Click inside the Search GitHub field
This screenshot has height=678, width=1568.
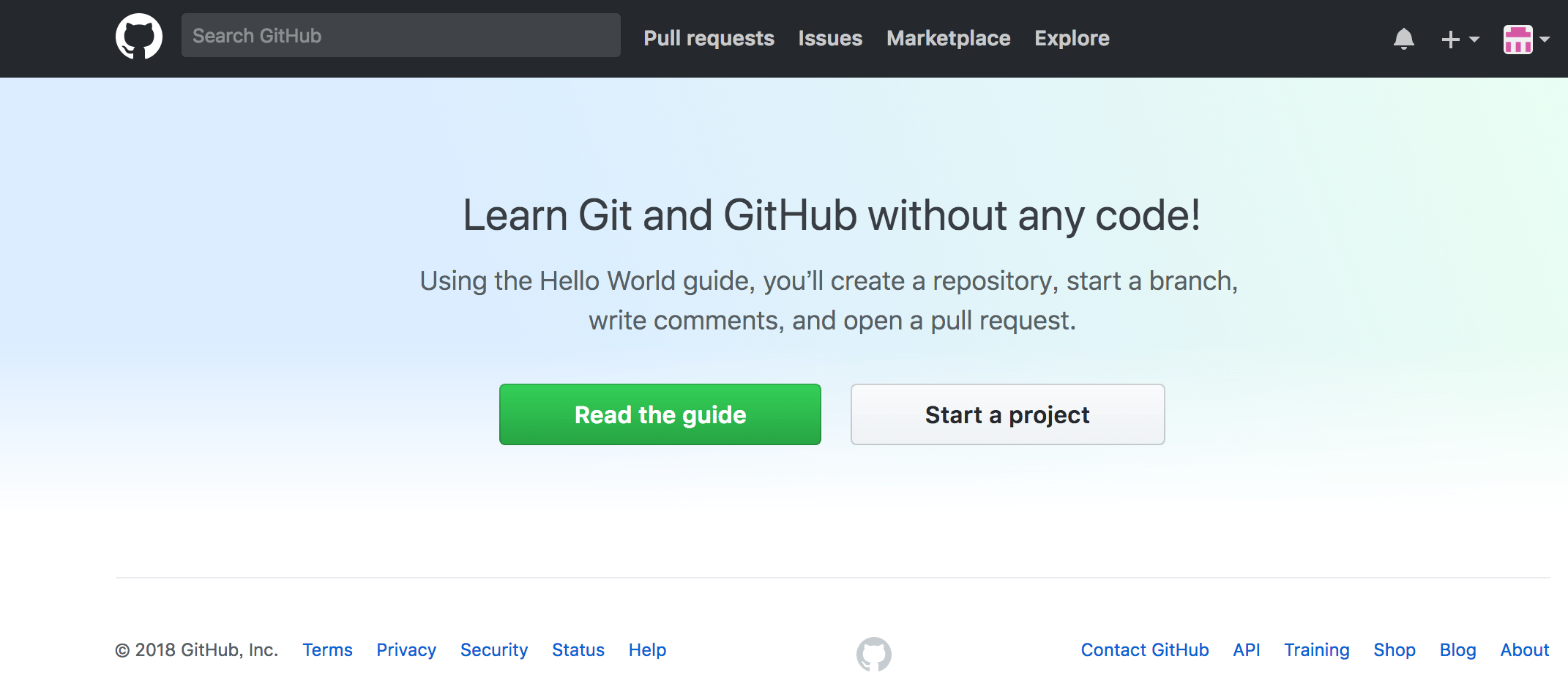click(x=400, y=34)
